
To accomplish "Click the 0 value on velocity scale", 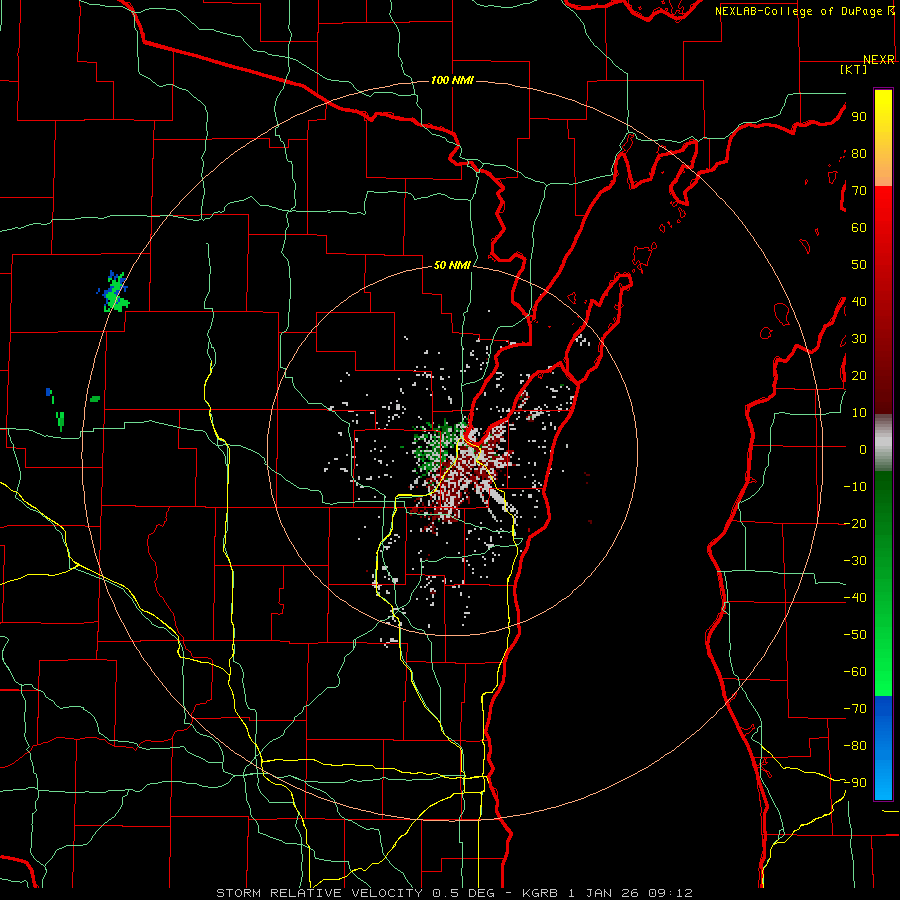I will coord(863,450).
